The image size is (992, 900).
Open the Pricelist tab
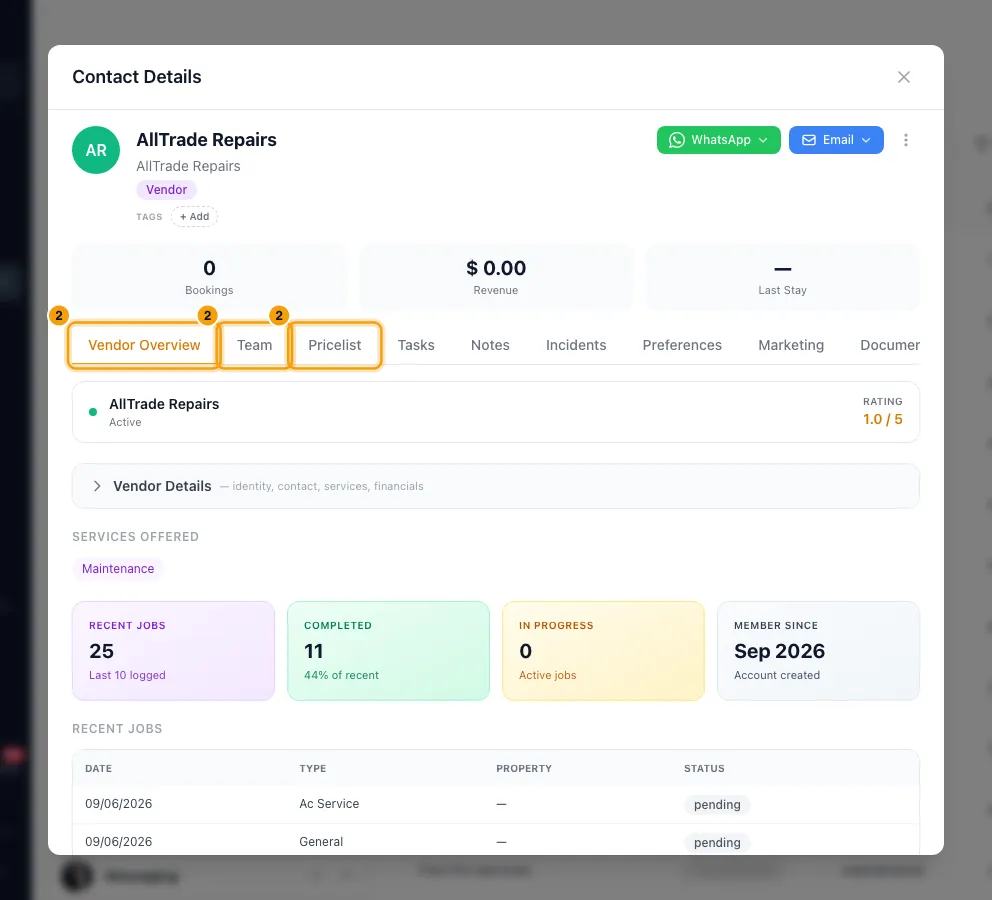335,345
